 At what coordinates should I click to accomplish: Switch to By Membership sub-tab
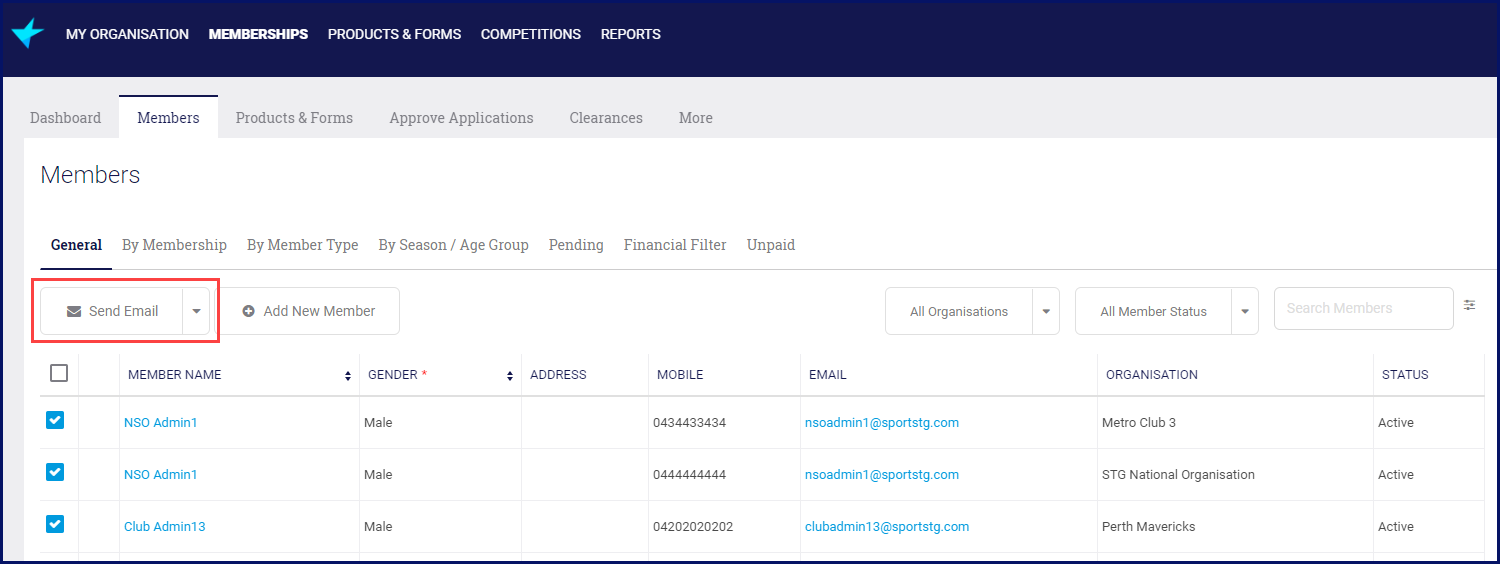point(174,245)
